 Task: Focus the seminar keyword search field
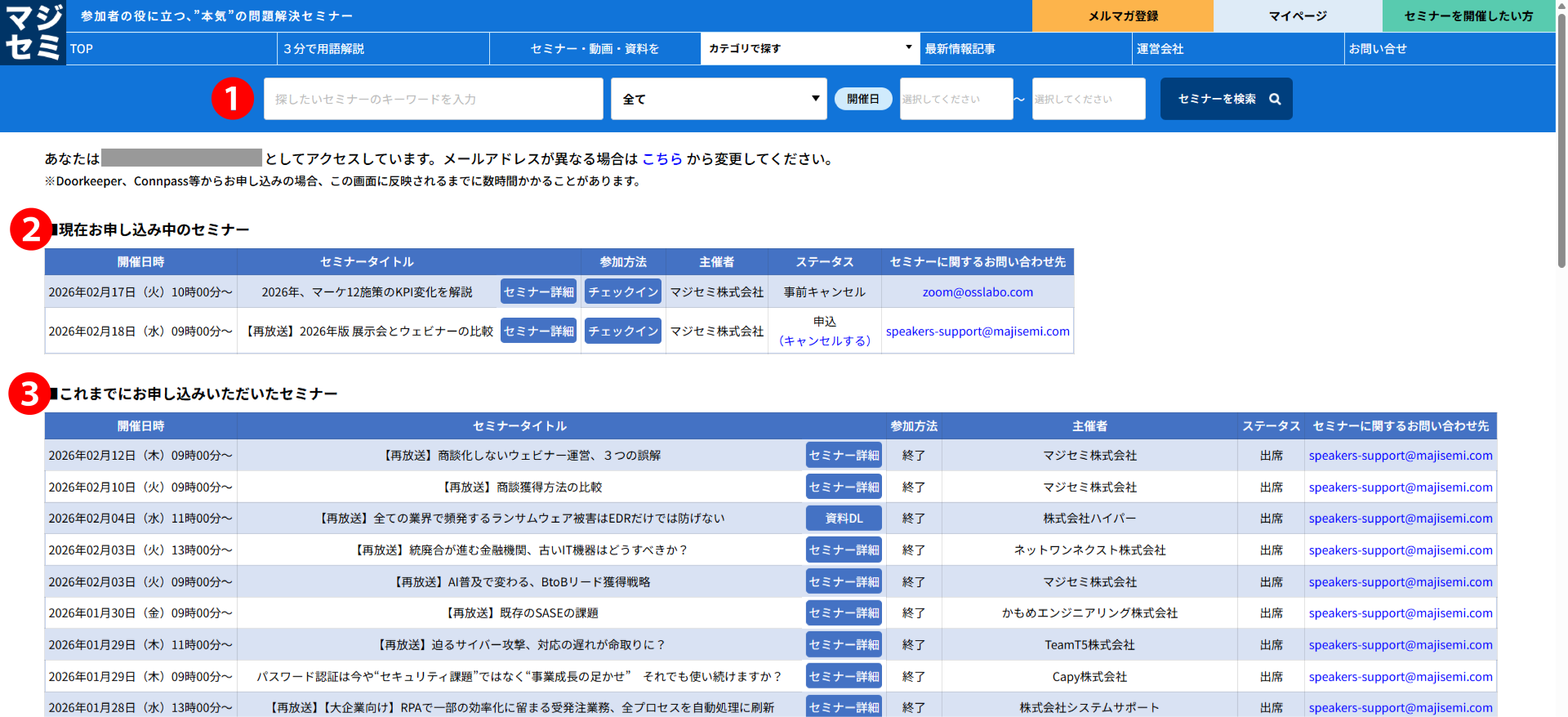point(433,99)
